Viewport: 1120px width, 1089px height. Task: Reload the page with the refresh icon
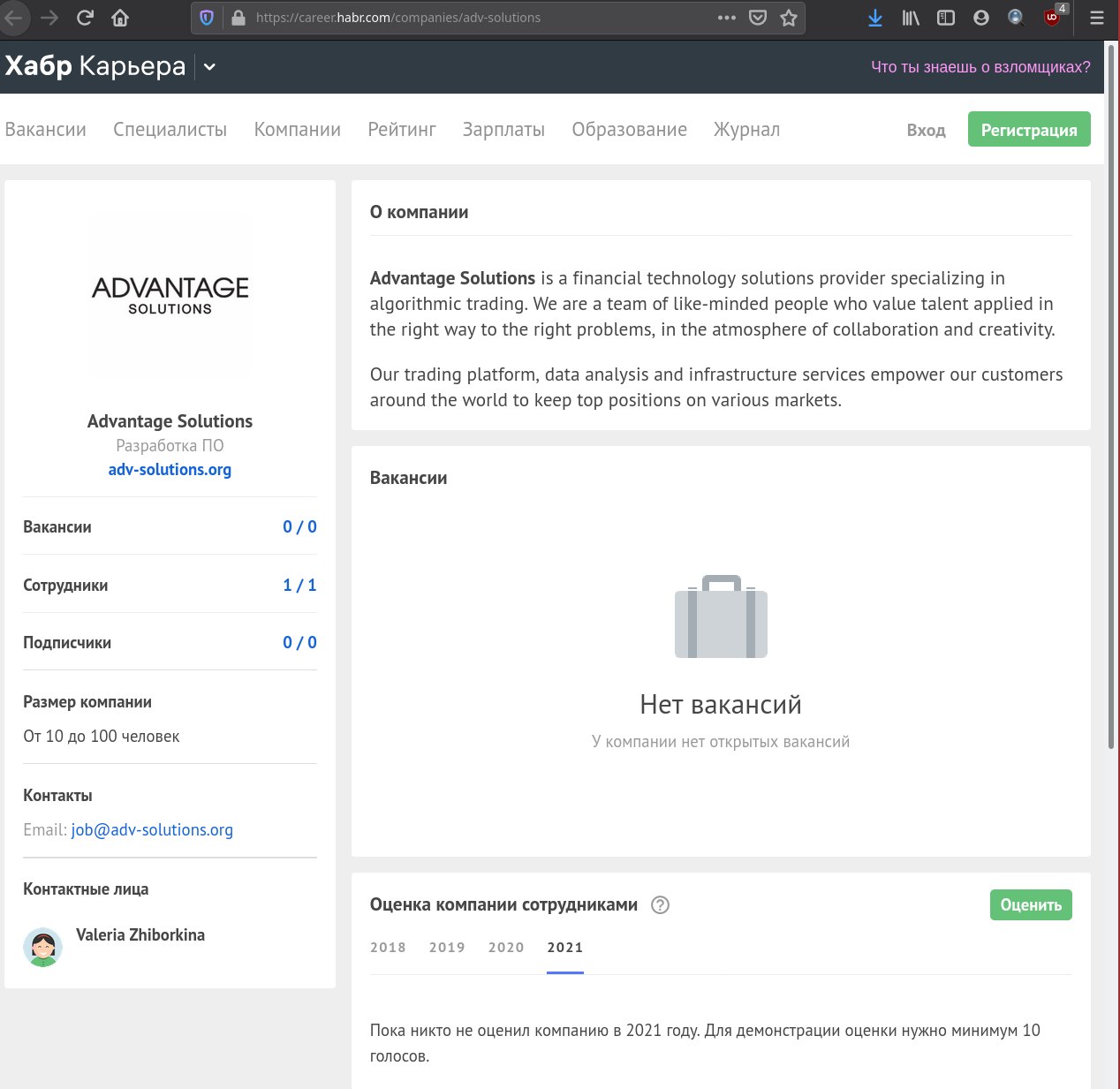tap(85, 18)
